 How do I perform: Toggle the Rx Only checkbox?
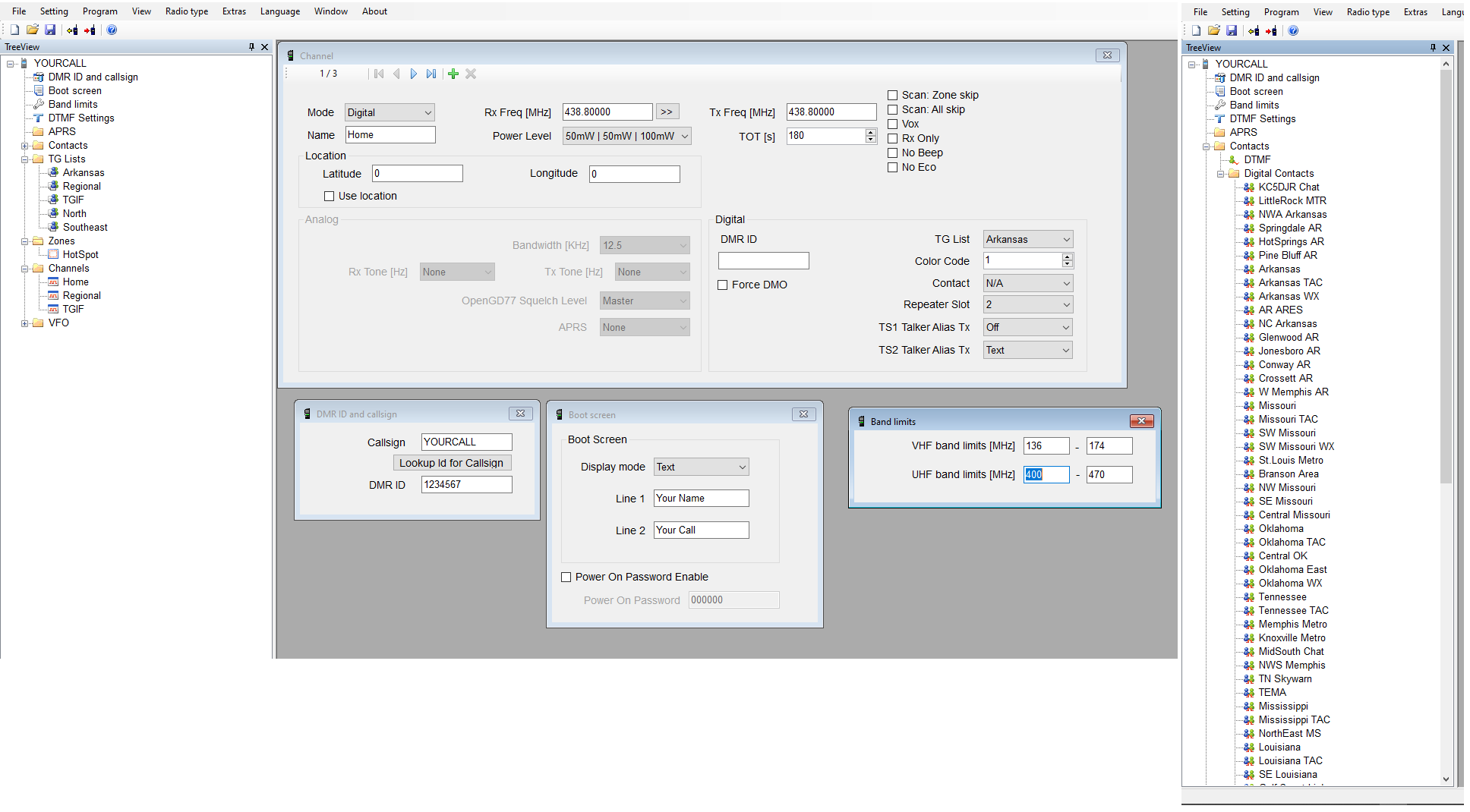(x=892, y=138)
